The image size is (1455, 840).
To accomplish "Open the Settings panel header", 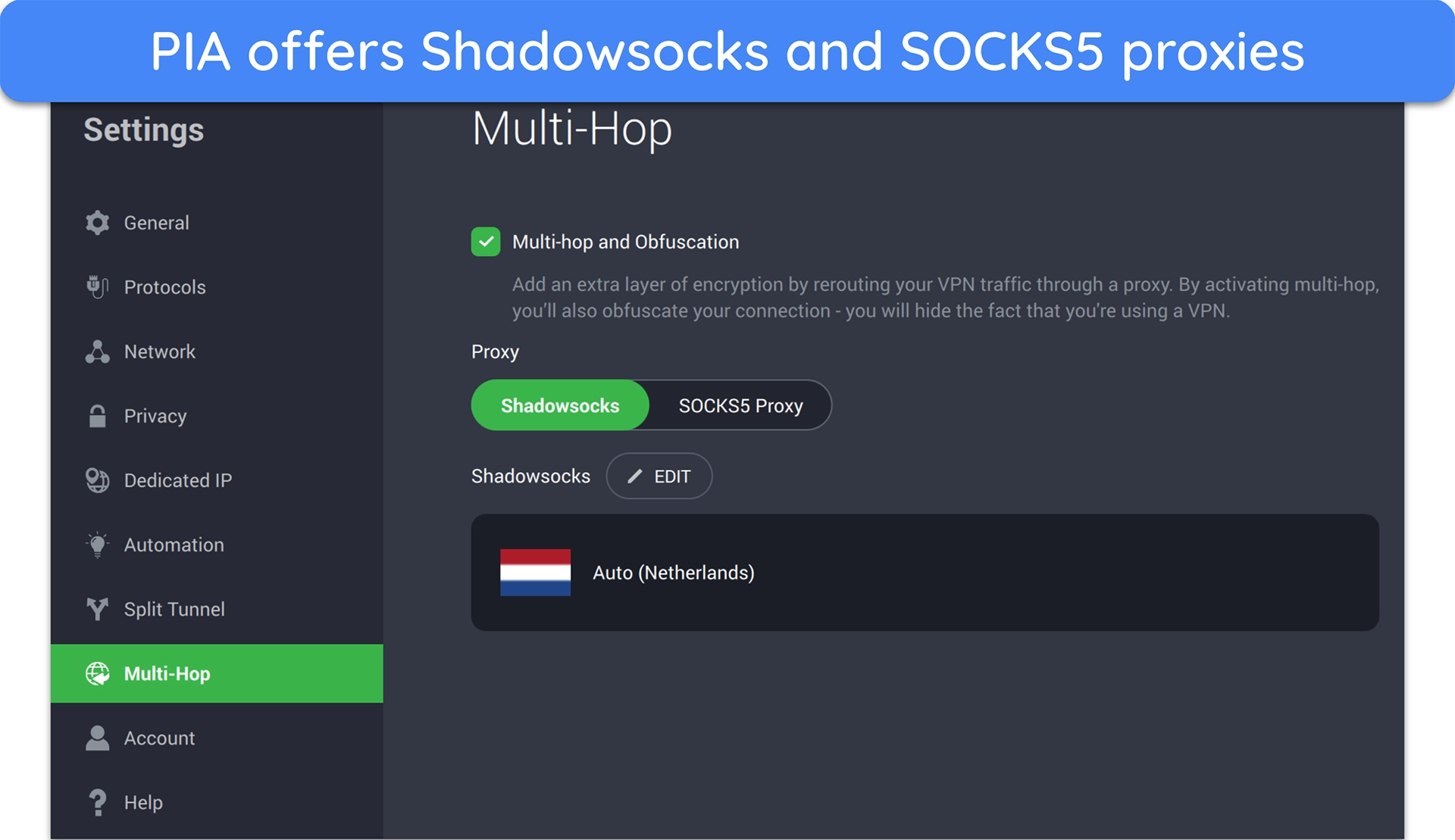I will pyautogui.click(x=142, y=130).
